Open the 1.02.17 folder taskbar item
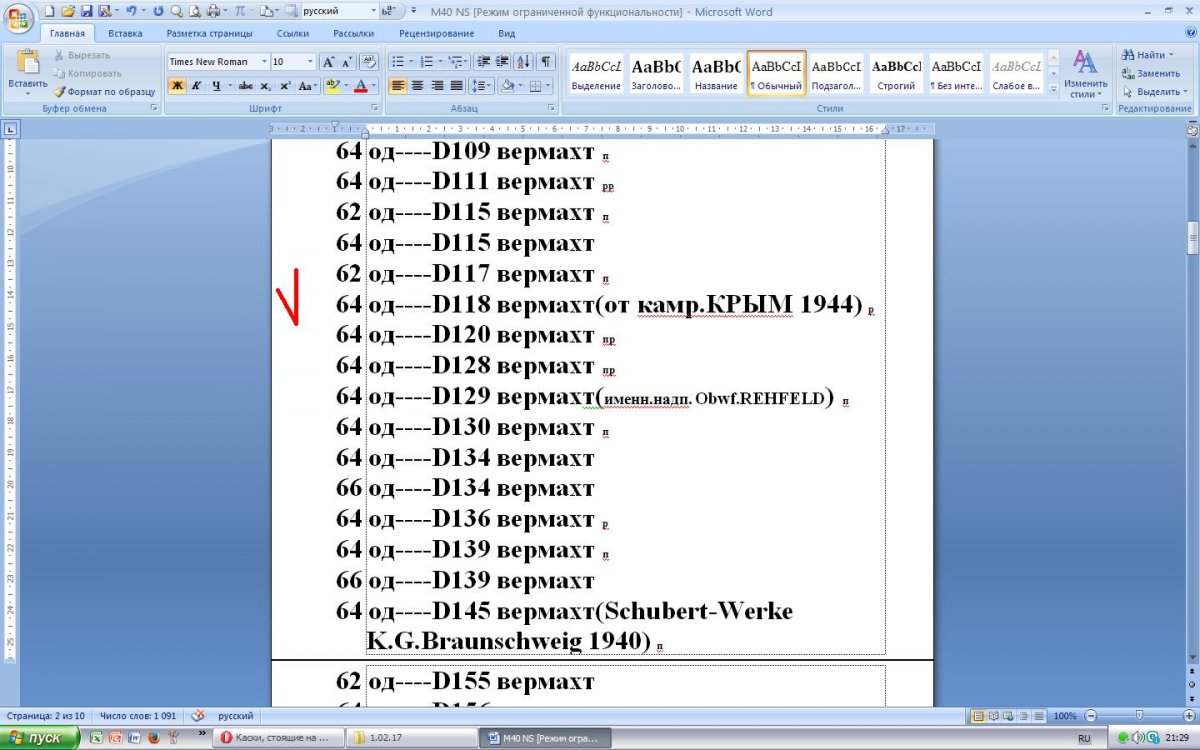1200x750 pixels. click(411, 738)
